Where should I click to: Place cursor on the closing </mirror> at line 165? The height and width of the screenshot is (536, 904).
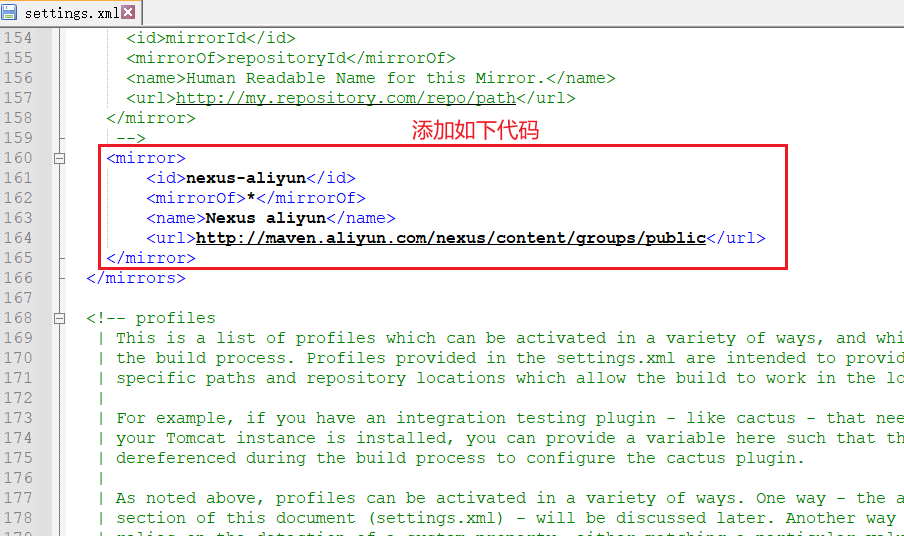[x=151, y=258]
